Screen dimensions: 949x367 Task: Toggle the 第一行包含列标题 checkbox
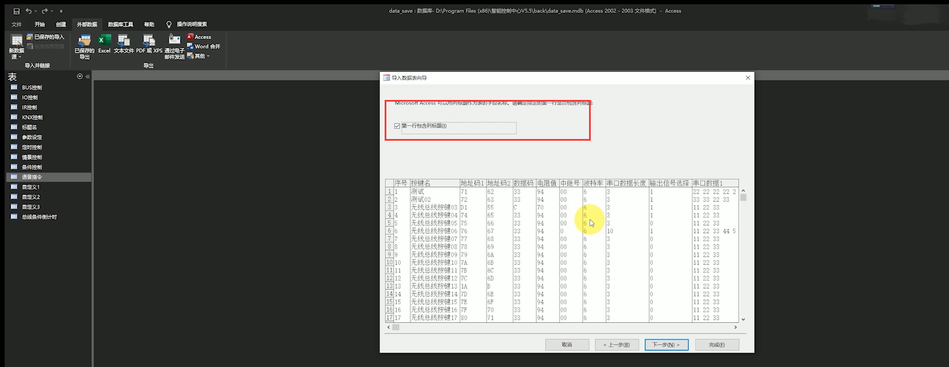point(397,126)
